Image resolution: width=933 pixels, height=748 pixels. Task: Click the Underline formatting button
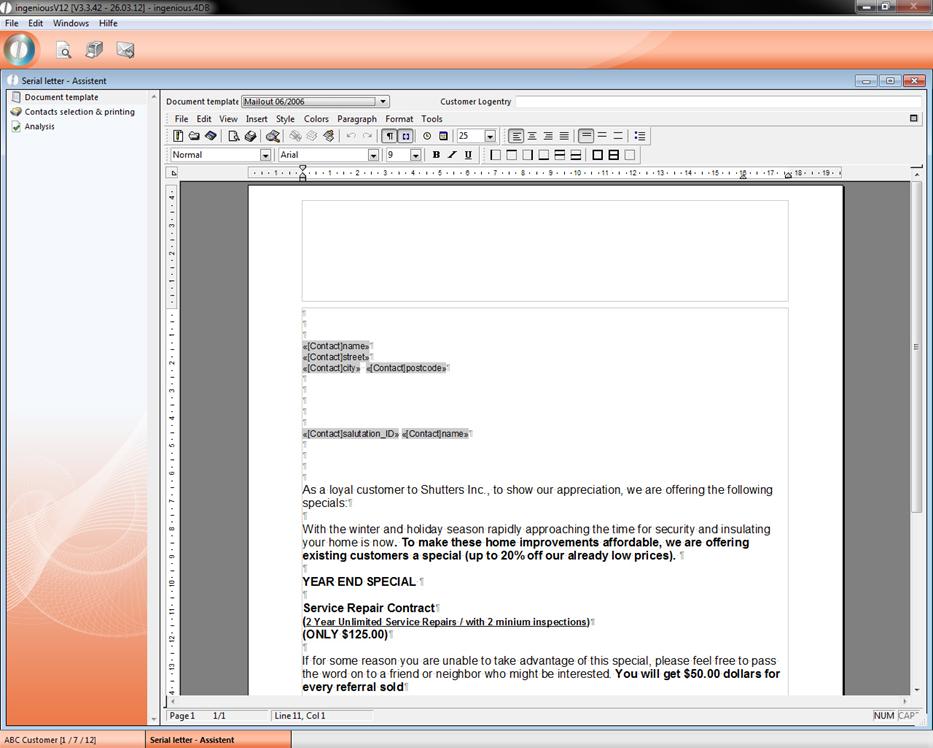(468, 155)
